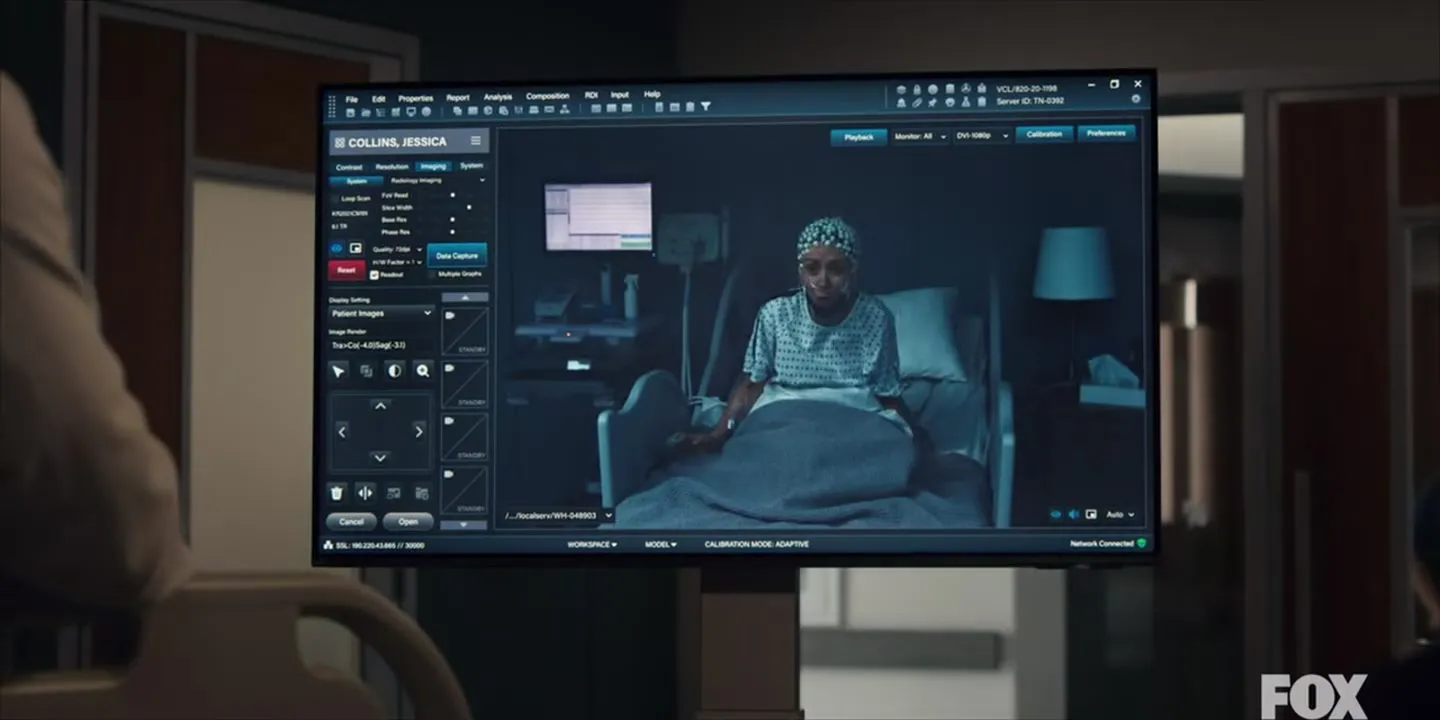Click the Playback button
The width and height of the screenshot is (1440, 720).
[x=859, y=137]
